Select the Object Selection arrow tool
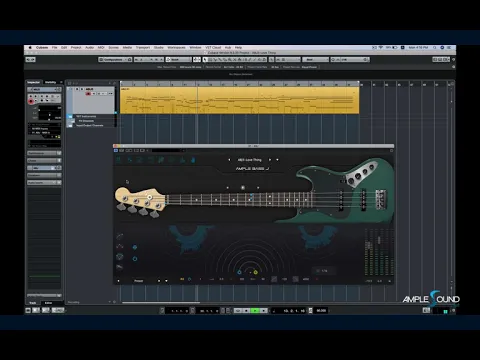Screen dimensions: 480x360 205,60
